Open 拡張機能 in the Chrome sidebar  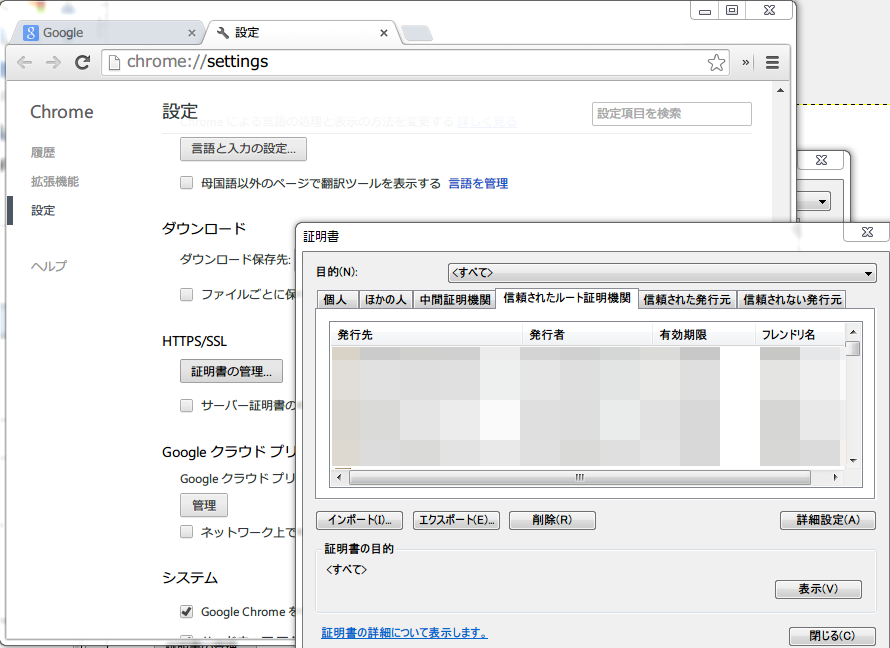(x=54, y=182)
